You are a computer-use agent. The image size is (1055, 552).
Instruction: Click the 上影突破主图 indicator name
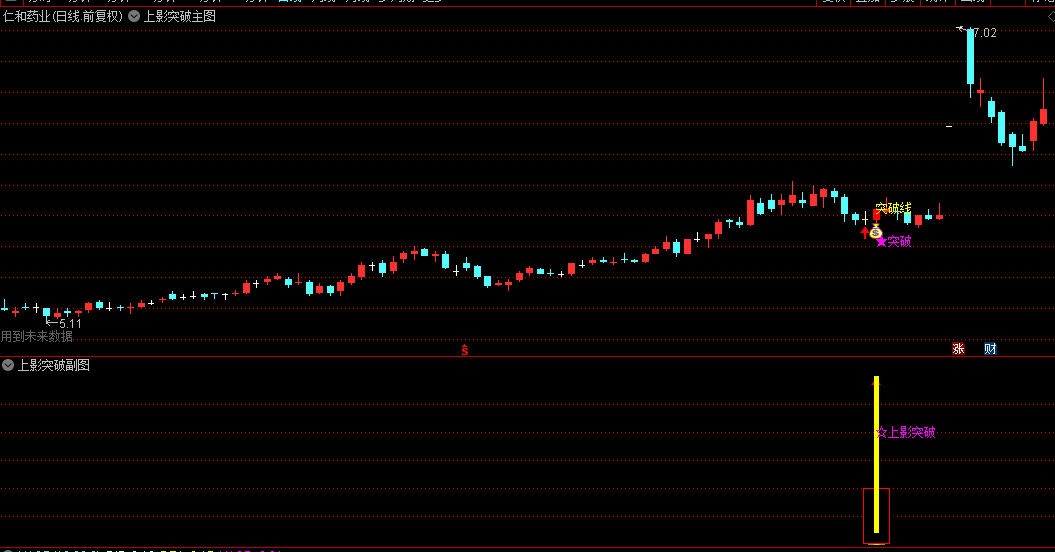(x=180, y=16)
